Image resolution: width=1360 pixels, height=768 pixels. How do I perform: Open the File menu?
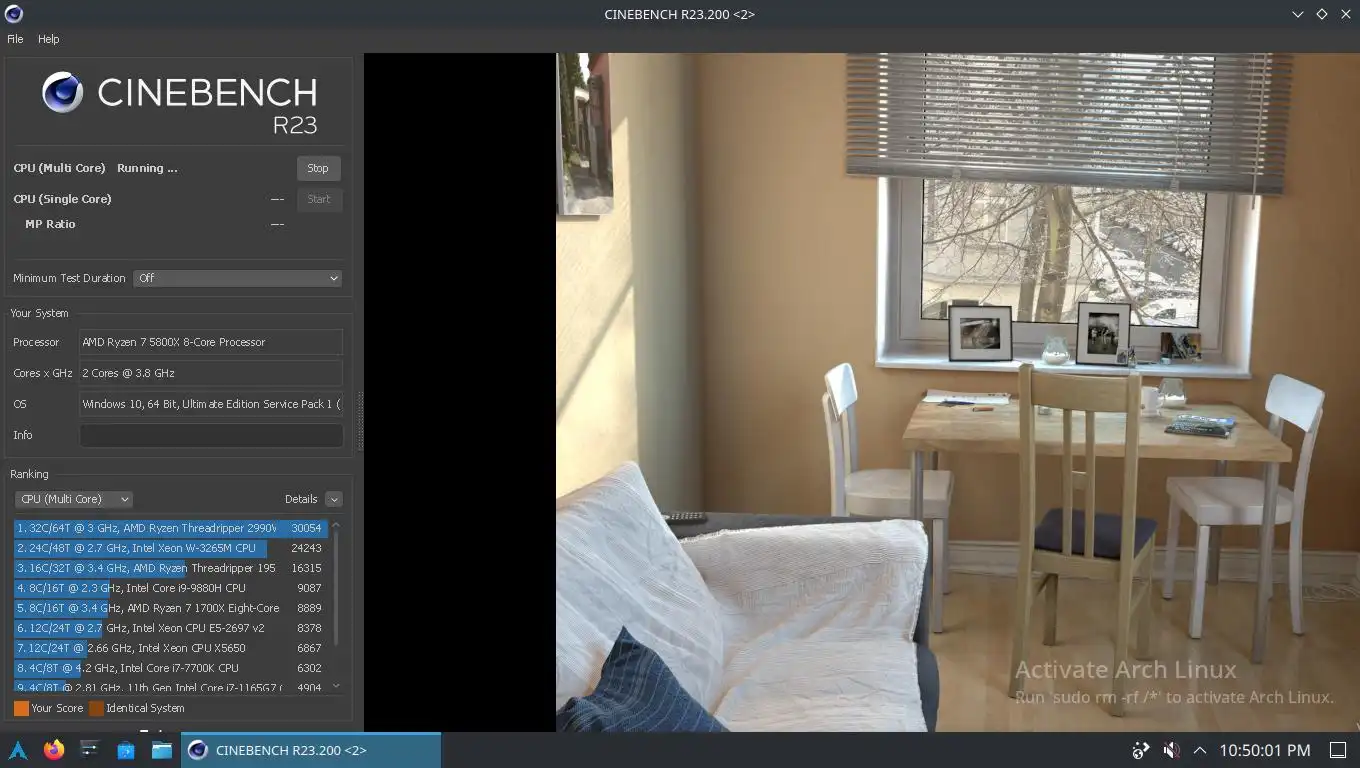point(15,39)
